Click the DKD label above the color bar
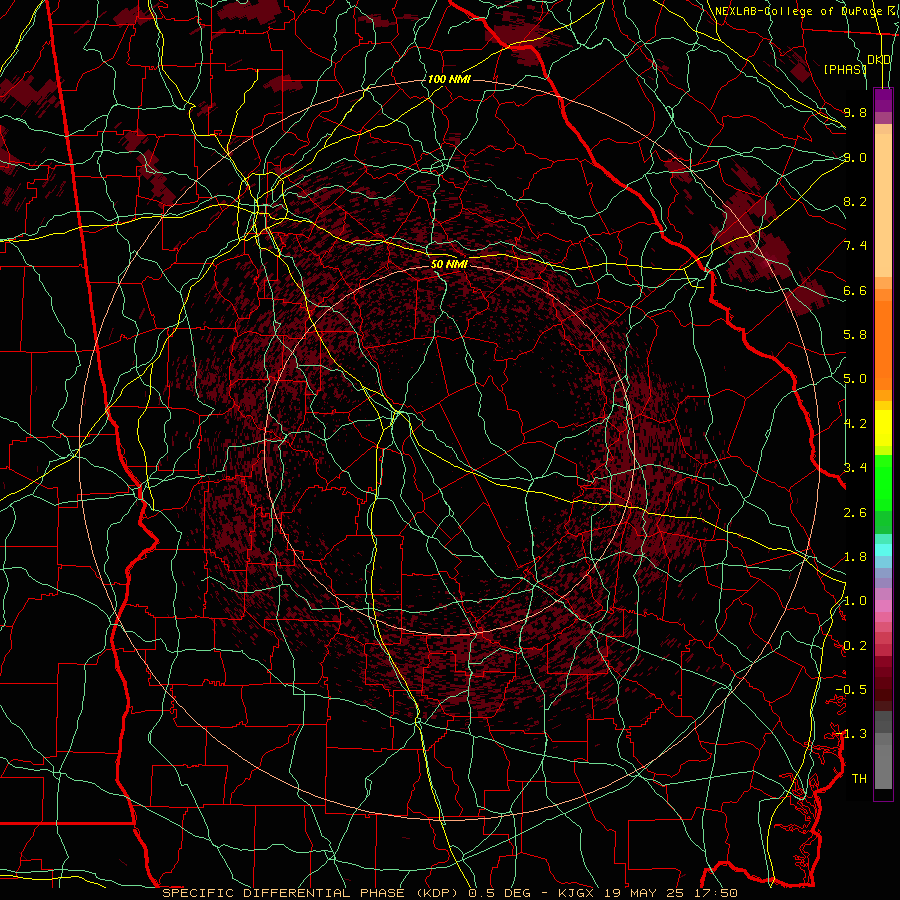 click(x=879, y=60)
